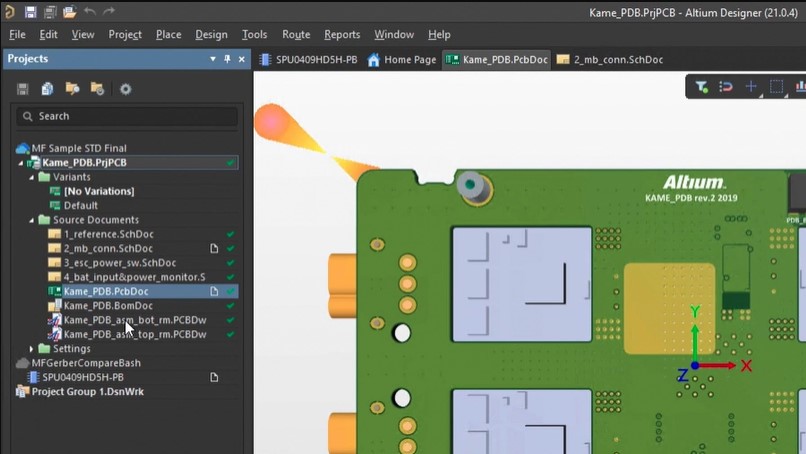Select Kame_PDB.BomDoc in the tree
This screenshot has height=454, width=806.
click(108, 306)
